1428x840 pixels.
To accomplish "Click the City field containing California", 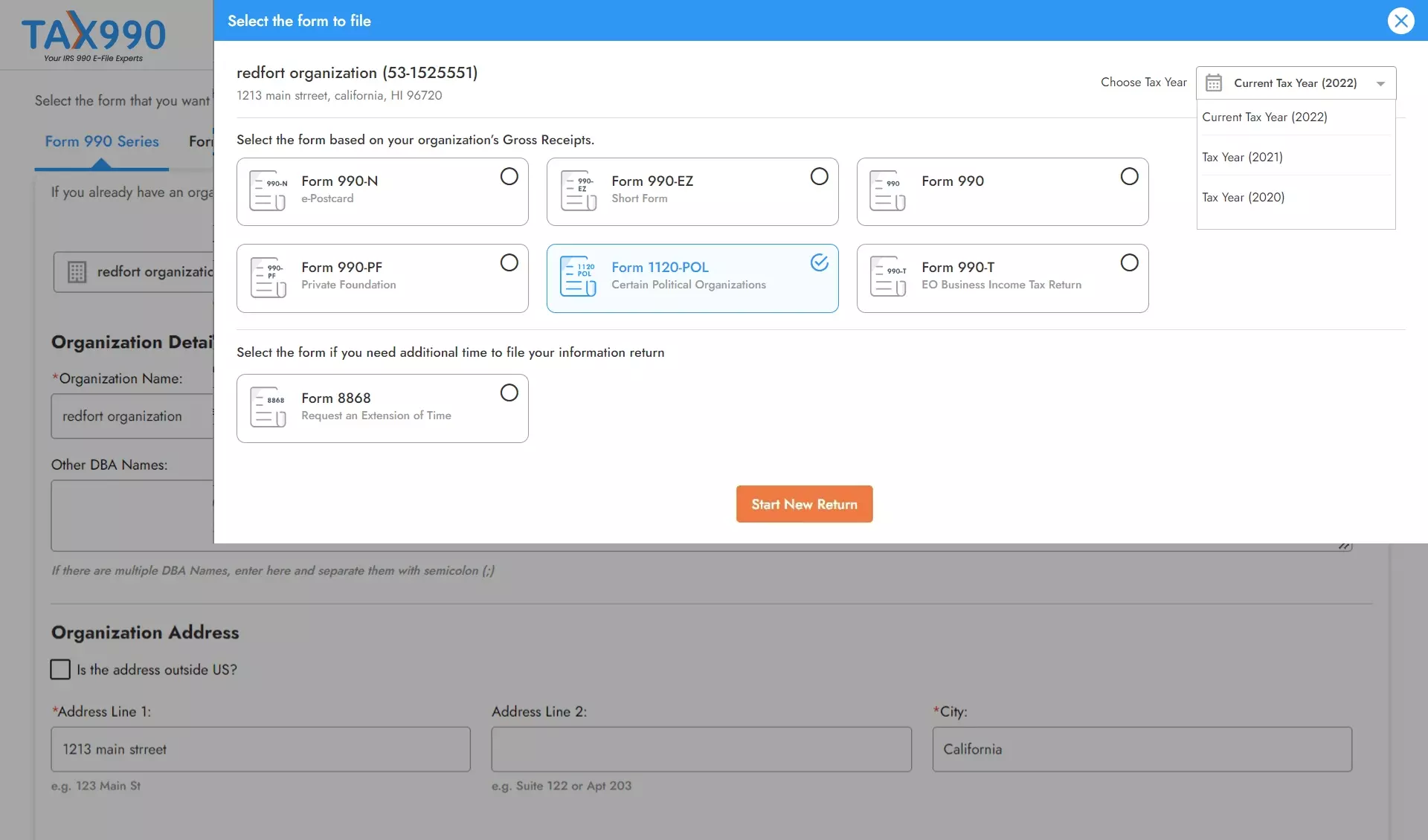I will [x=1142, y=749].
